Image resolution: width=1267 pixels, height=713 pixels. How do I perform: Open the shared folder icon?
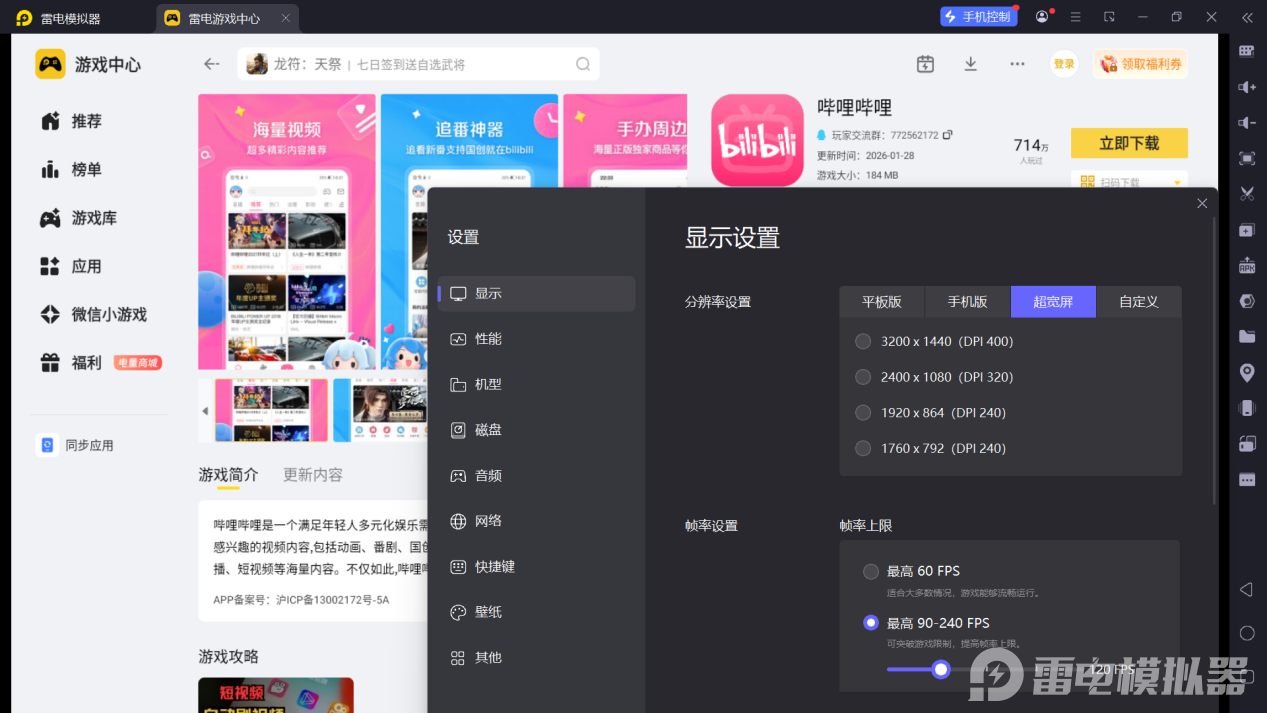(x=1247, y=336)
